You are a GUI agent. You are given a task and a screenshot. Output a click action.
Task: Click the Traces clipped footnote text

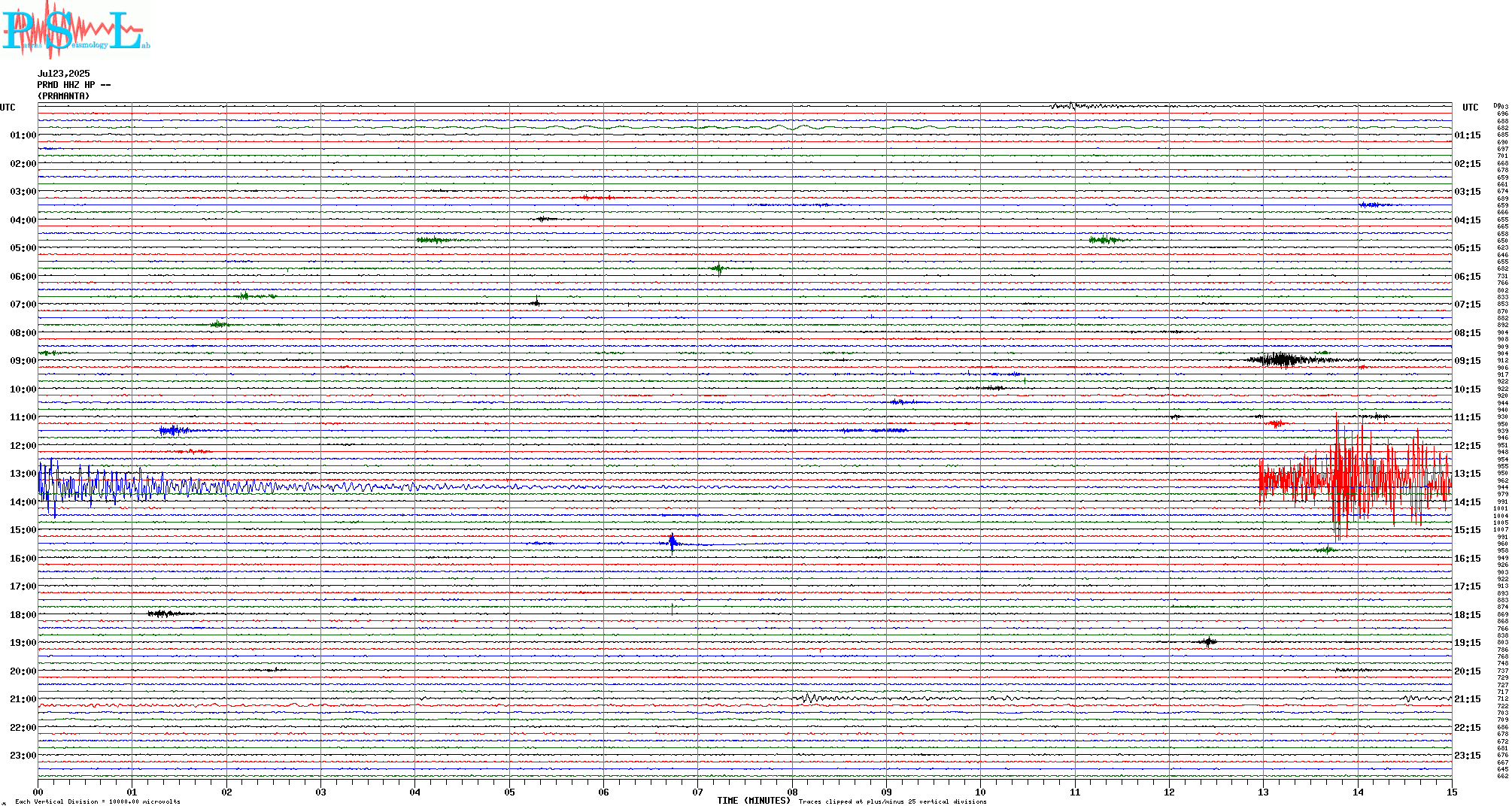(x=892, y=801)
